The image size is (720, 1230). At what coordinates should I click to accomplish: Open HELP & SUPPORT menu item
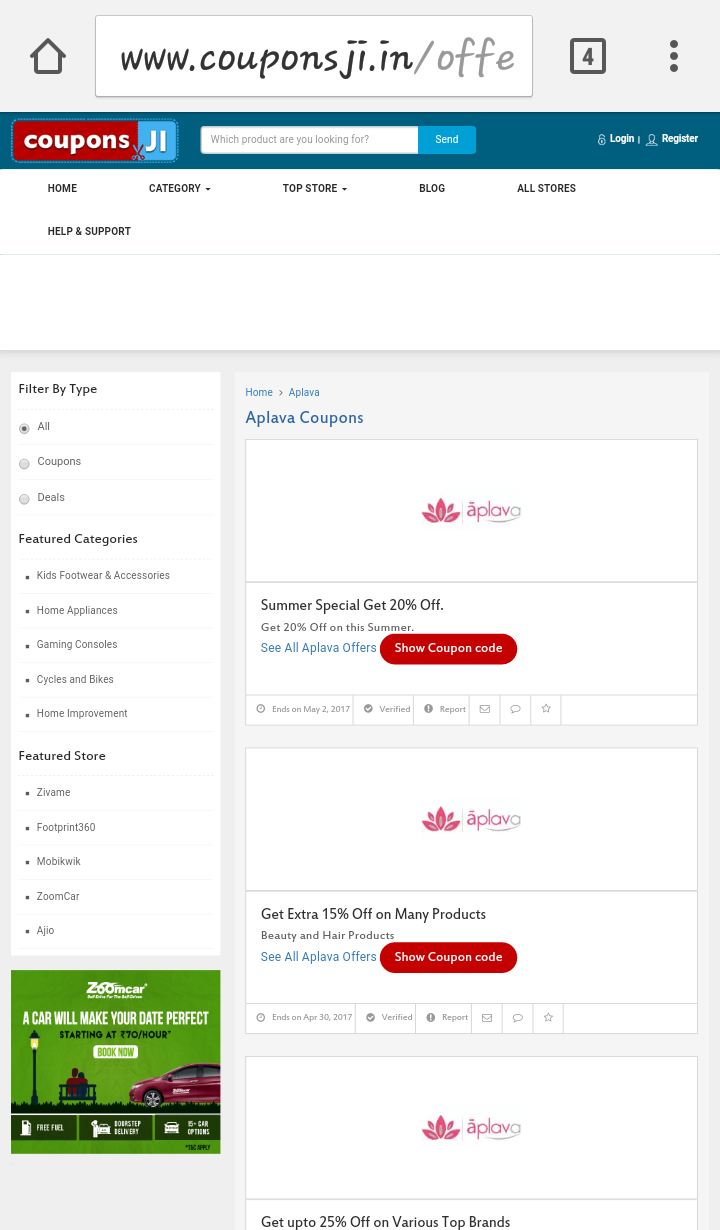pyautogui.click(x=89, y=231)
